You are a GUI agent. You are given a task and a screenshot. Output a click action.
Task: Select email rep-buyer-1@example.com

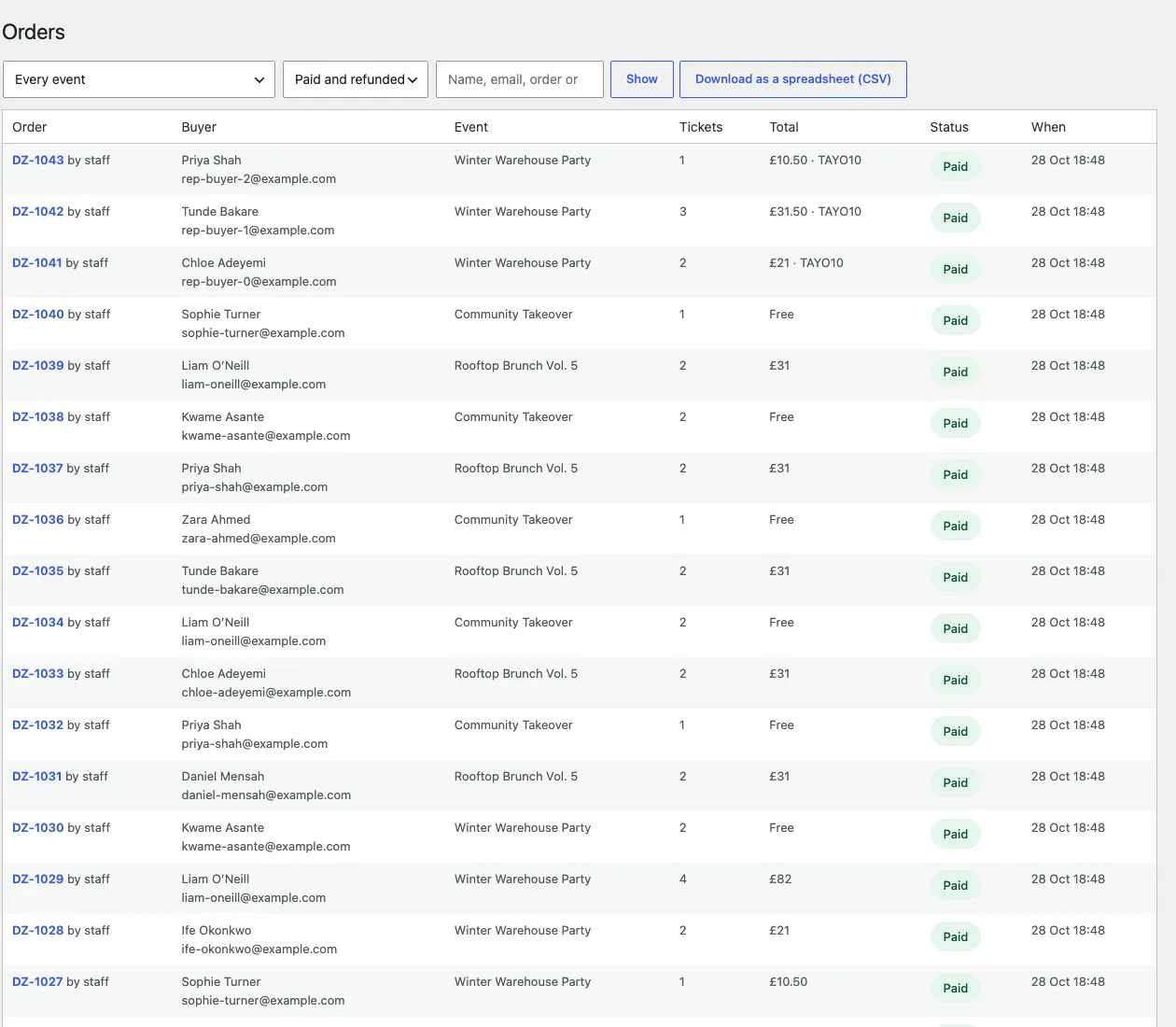tap(258, 231)
